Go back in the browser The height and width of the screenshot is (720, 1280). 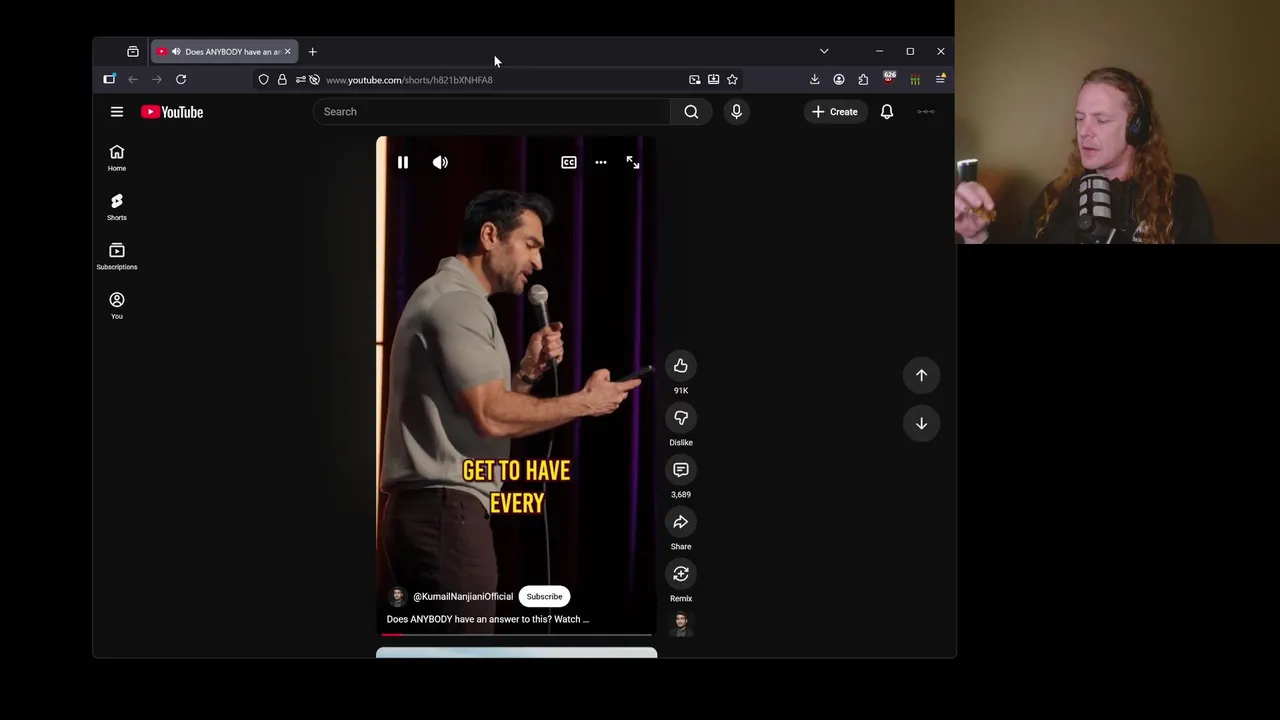coord(133,79)
